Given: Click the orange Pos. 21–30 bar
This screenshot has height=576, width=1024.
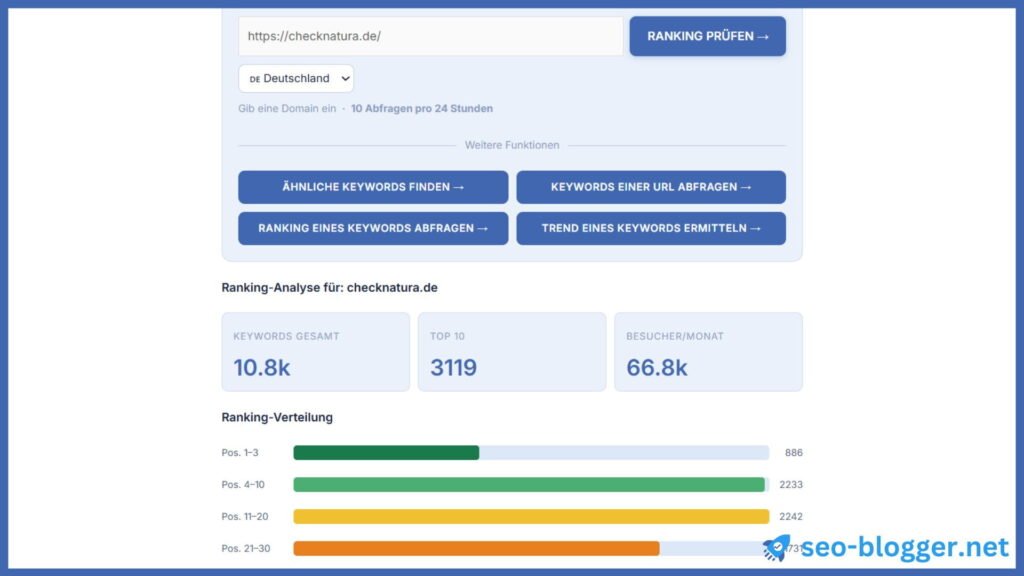Looking at the screenshot, I should pyautogui.click(x=476, y=549).
